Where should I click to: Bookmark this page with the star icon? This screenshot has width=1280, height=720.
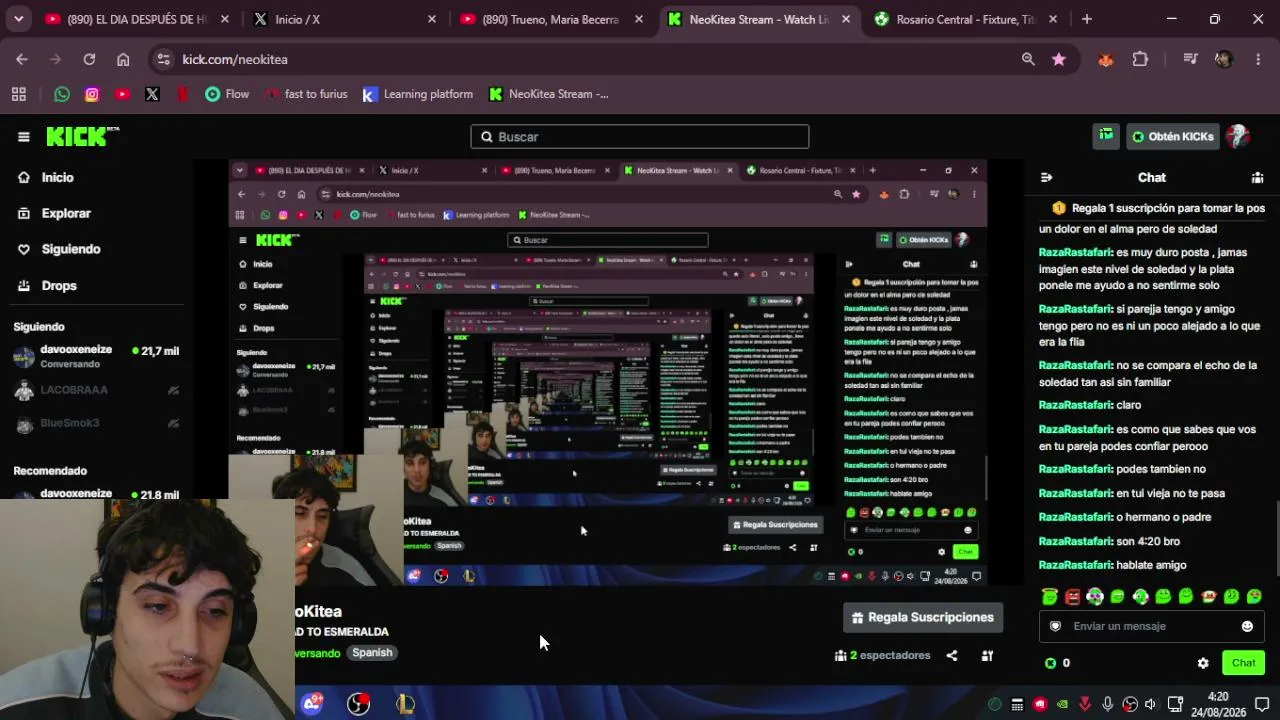(1058, 59)
